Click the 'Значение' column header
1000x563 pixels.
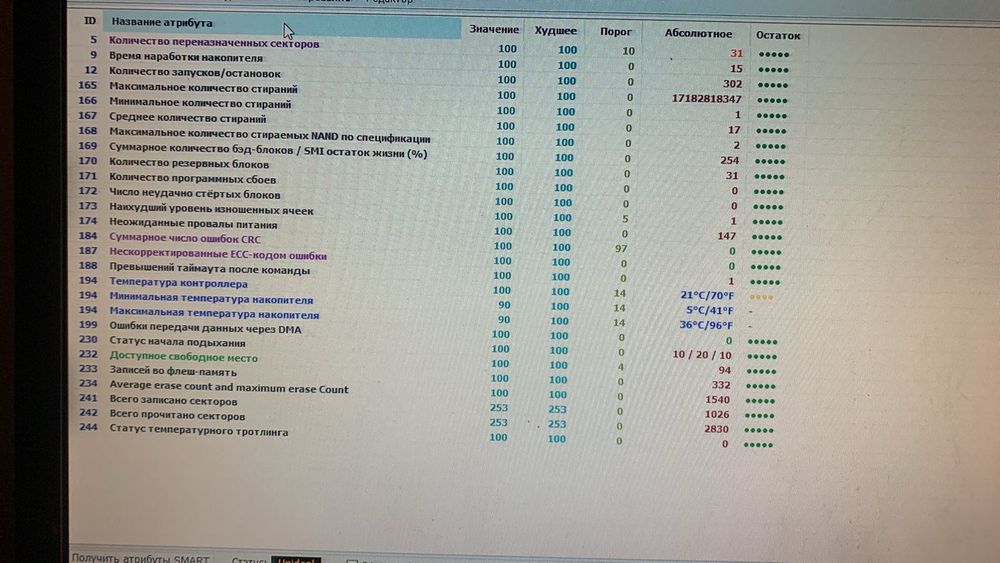pos(494,29)
